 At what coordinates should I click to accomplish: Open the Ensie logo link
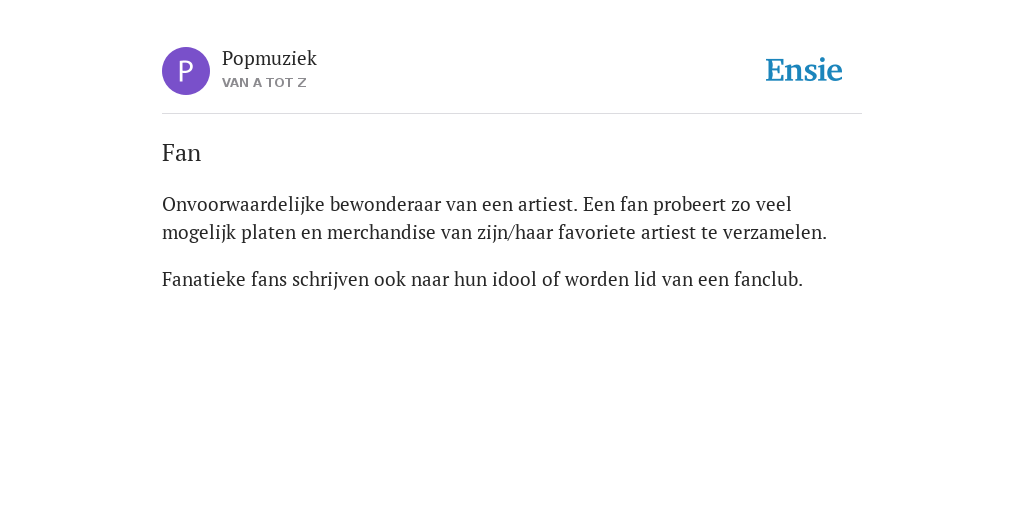[804, 71]
